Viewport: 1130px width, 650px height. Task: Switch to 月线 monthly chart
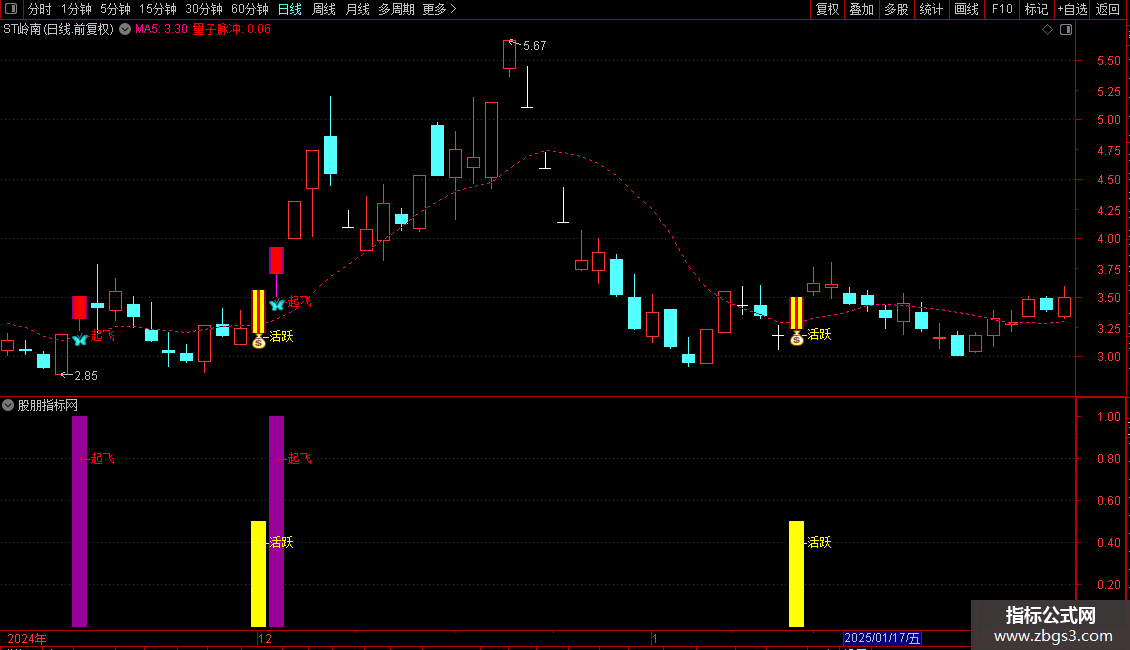pos(357,9)
